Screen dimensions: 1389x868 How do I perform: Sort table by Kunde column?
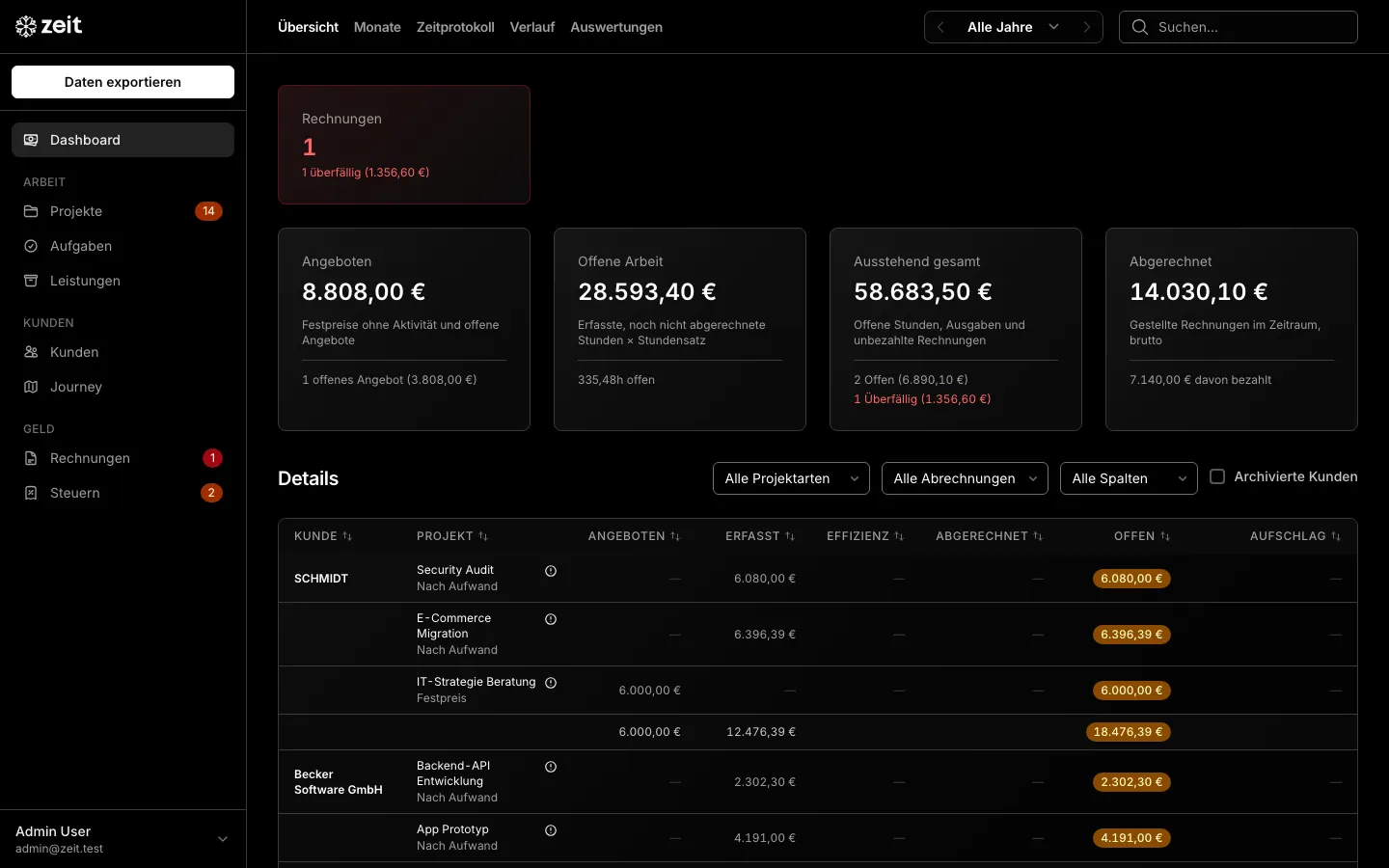pos(323,536)
